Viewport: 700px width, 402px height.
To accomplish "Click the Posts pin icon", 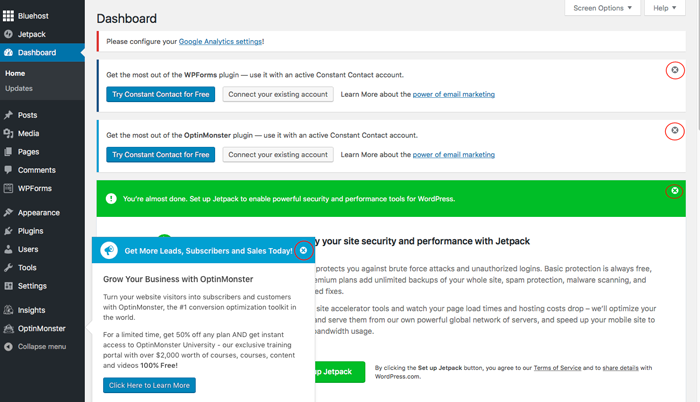I will tap(9, 115).
